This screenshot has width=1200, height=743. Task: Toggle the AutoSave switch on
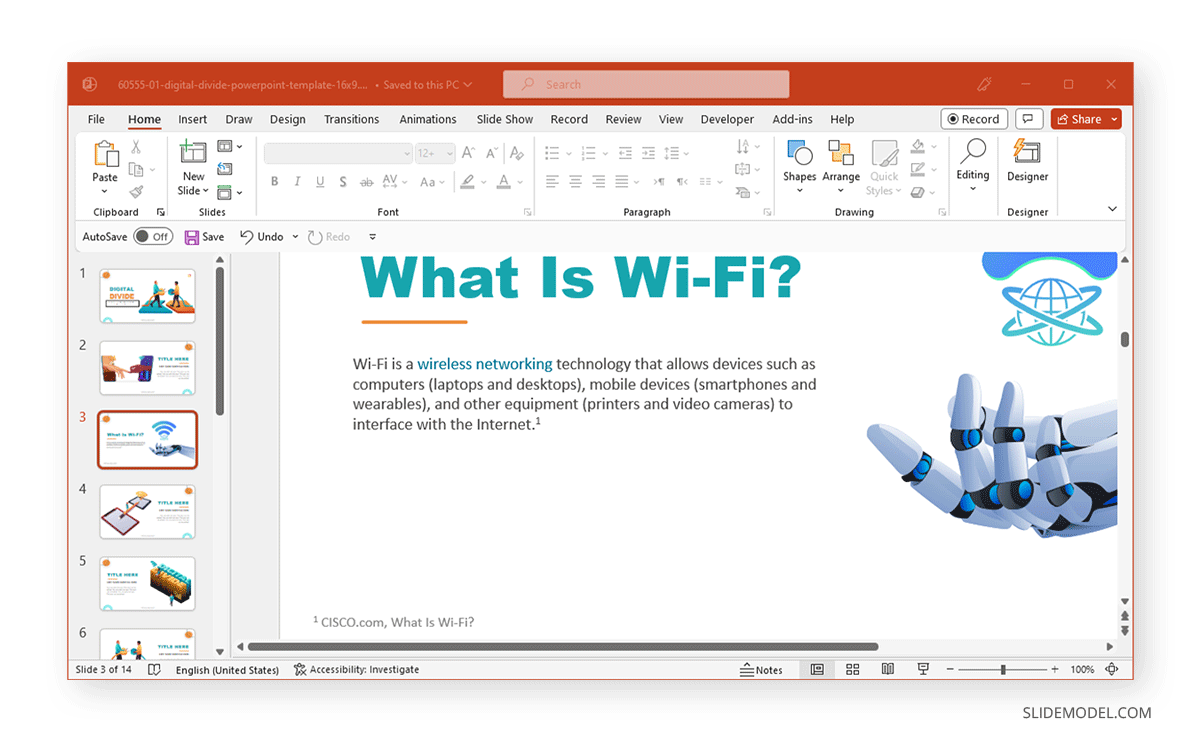153,236
